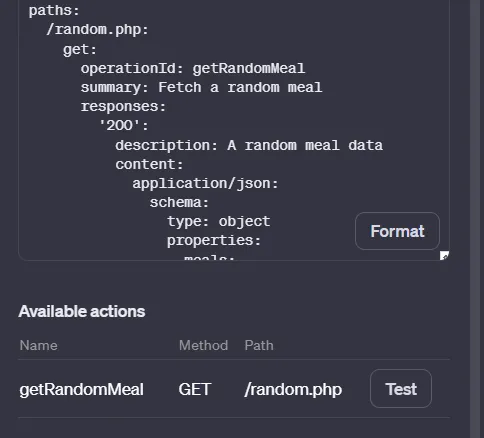484x438 pixels.
Task: Click the GET method cell
Action: tap(195, 389)
